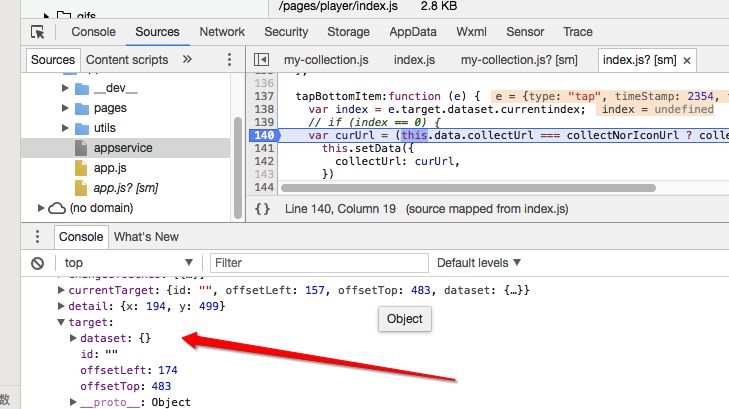Open the Storage panel tab
The image size is (729, 409).
[348, 32]
